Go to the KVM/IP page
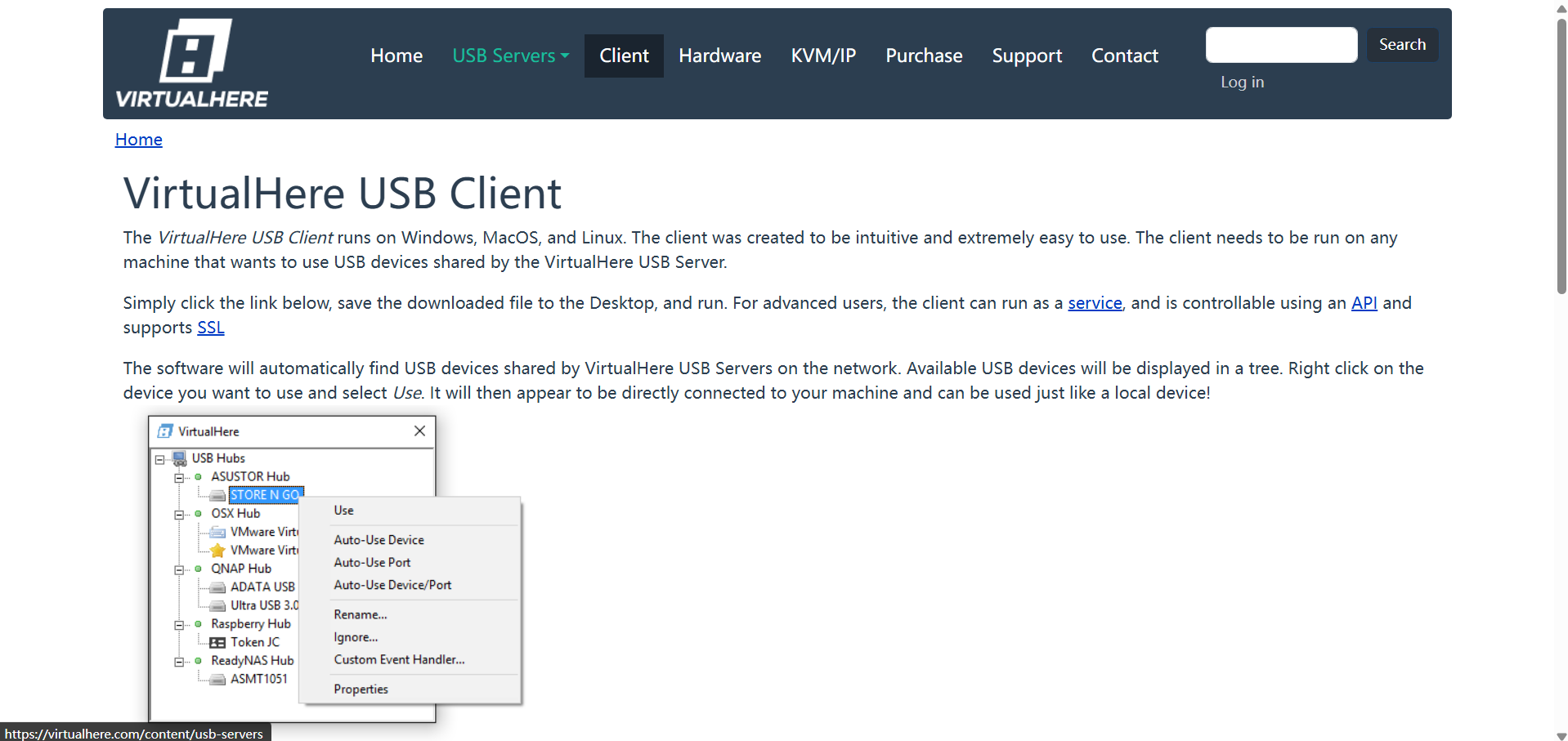1568x741 pixels. 823,56
